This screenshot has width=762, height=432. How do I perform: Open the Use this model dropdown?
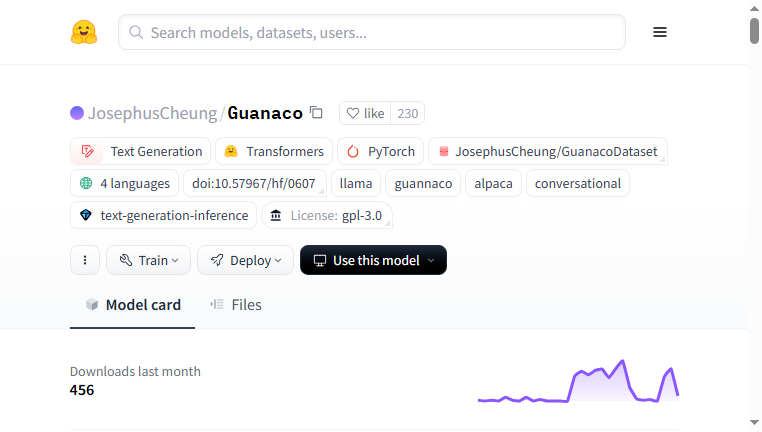(373, 260)
